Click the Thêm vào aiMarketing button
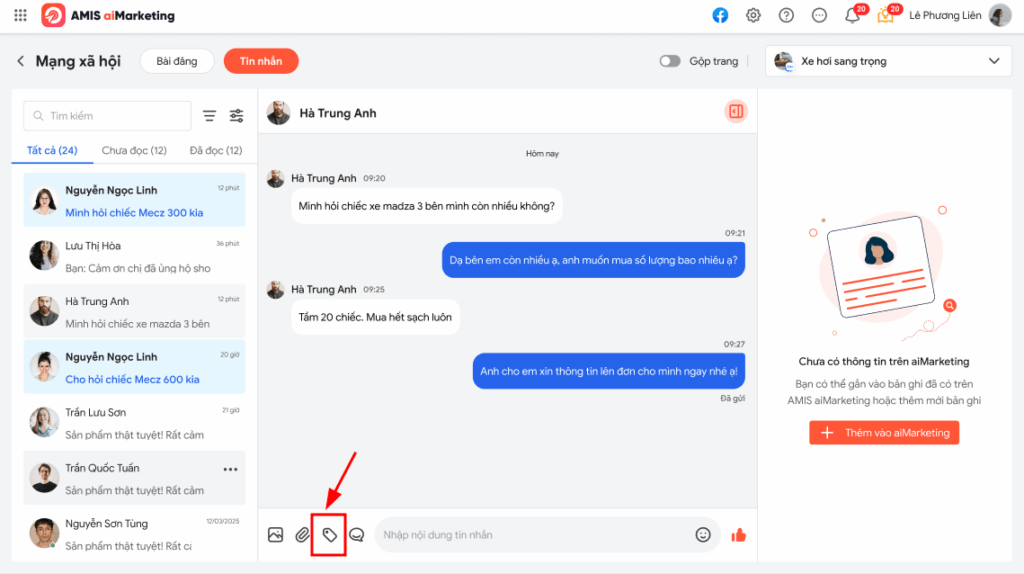The height and width of the screenshot is (574, 1024). tap(884, 433)
